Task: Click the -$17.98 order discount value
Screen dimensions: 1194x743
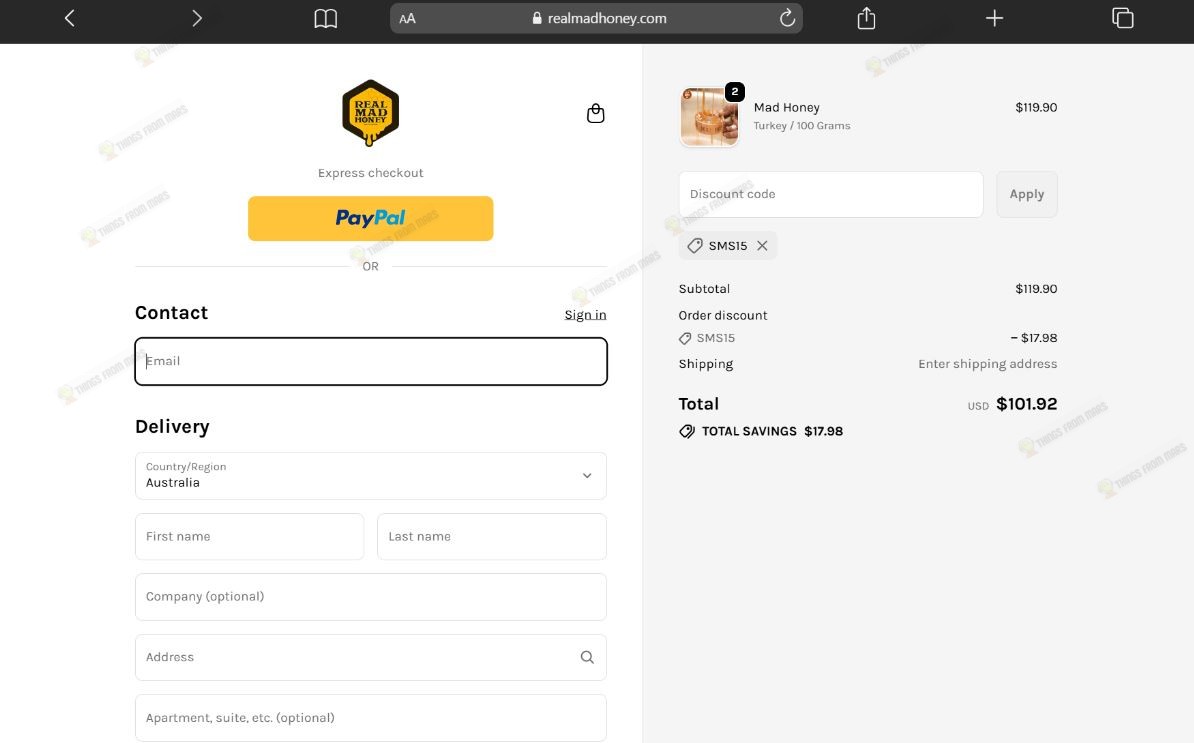Action: (1033, 338)
